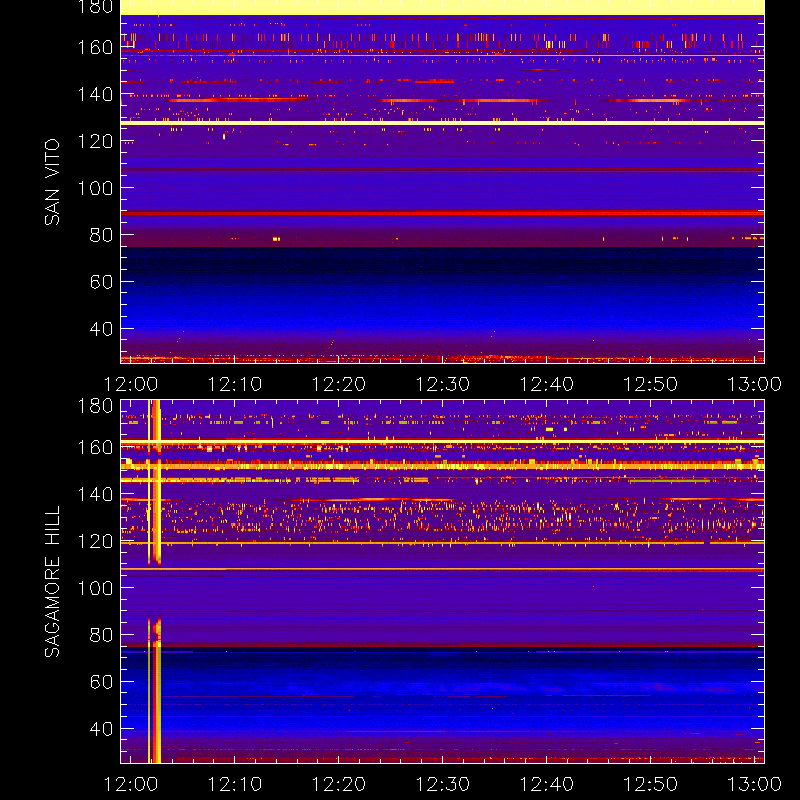800x800 pixels.
Task: Choose 12:40 label under SAGAMORE HILL plot
Action: click(x=546, y=784)
